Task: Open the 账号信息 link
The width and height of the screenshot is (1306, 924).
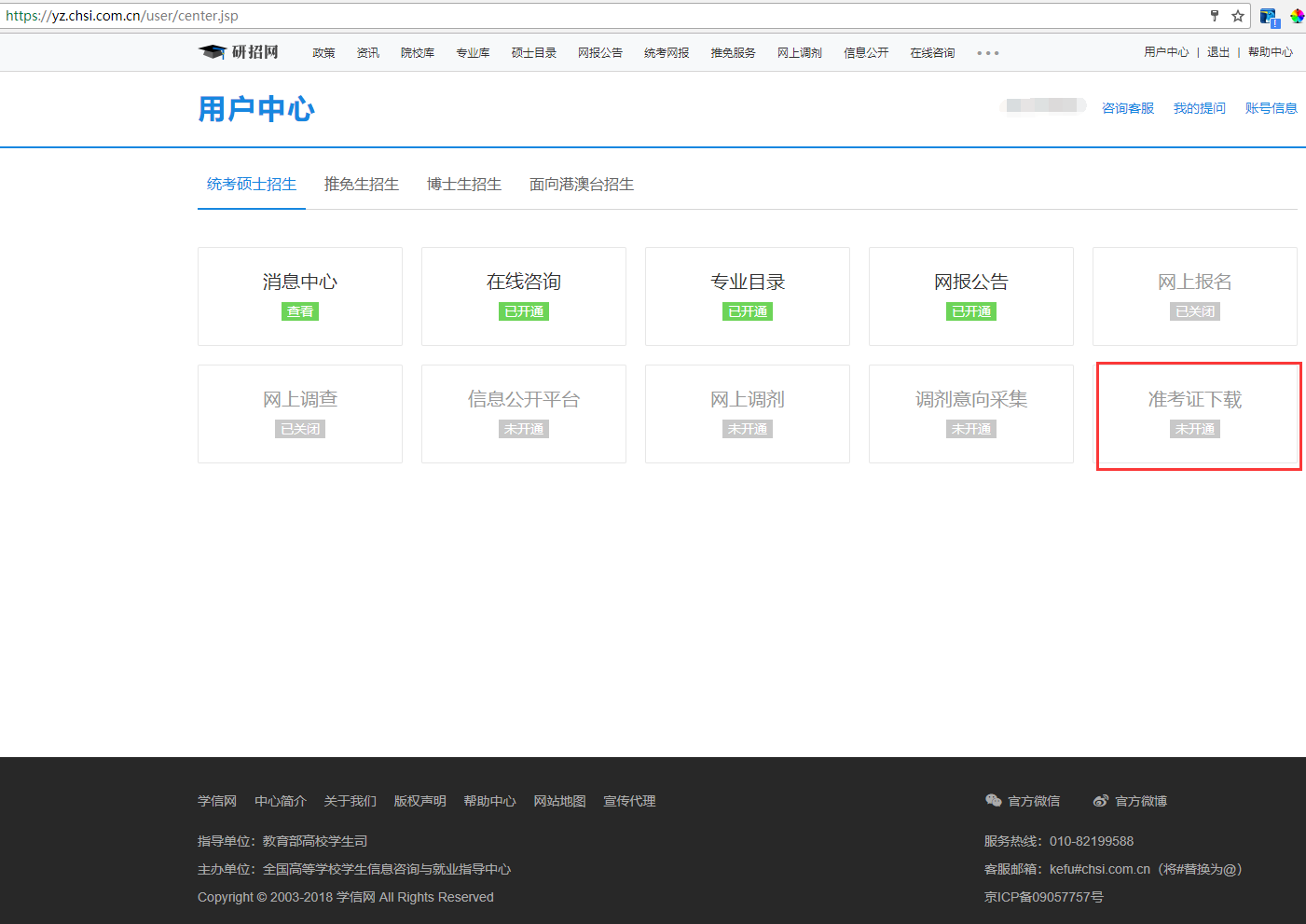Action: 1271,108
